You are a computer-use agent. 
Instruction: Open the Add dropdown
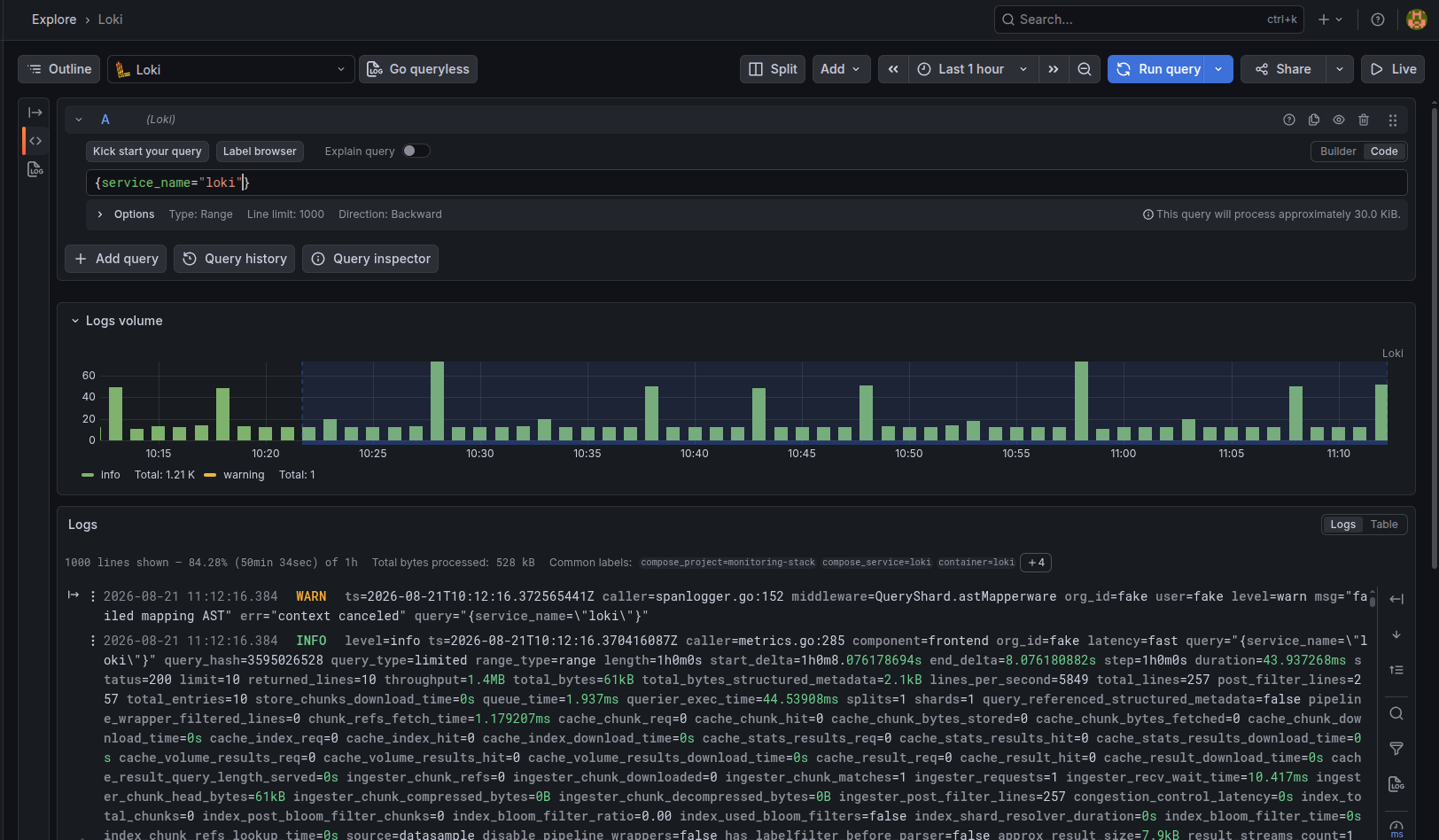(840, 69)
